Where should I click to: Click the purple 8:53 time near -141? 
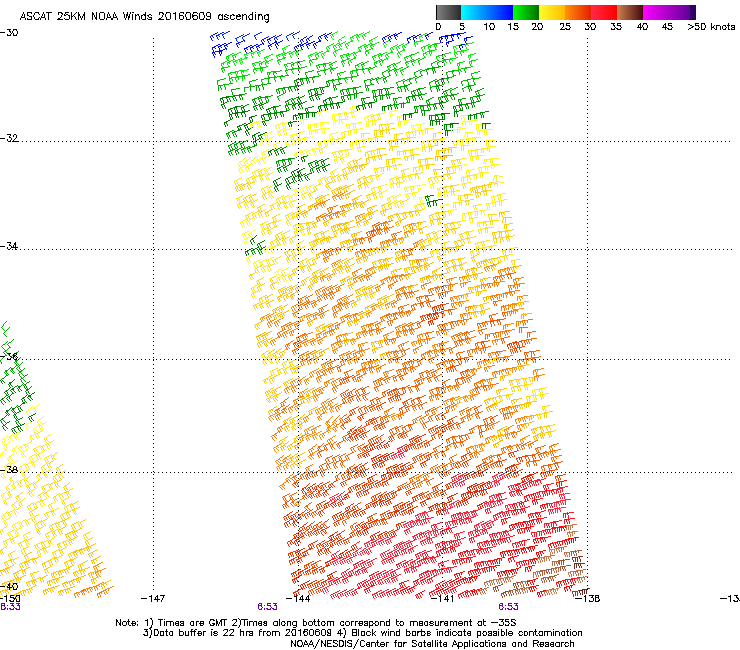coord(508,607)
